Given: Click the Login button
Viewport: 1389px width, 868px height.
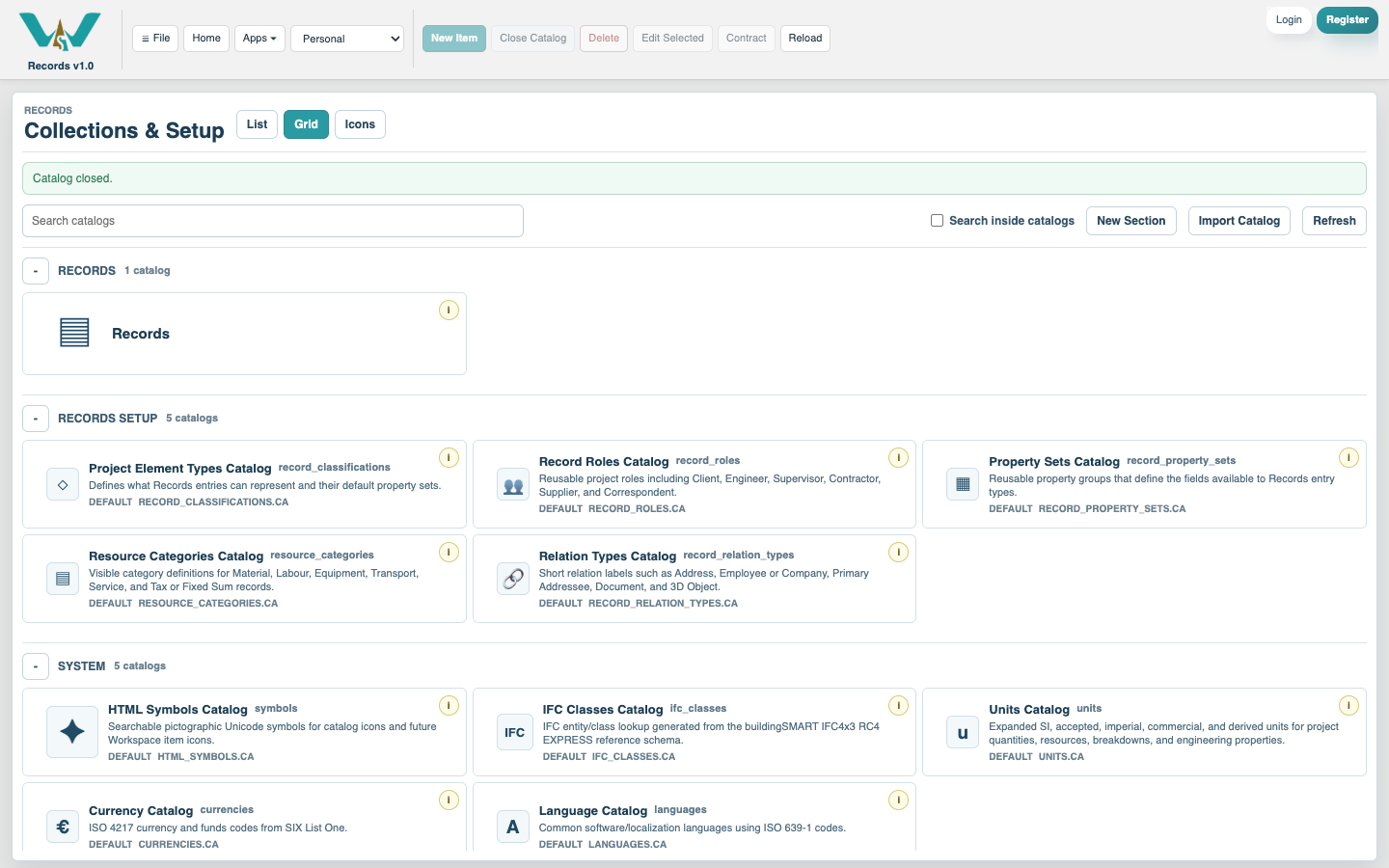Looking at the screenshot, I should [x=1289, y=19].
